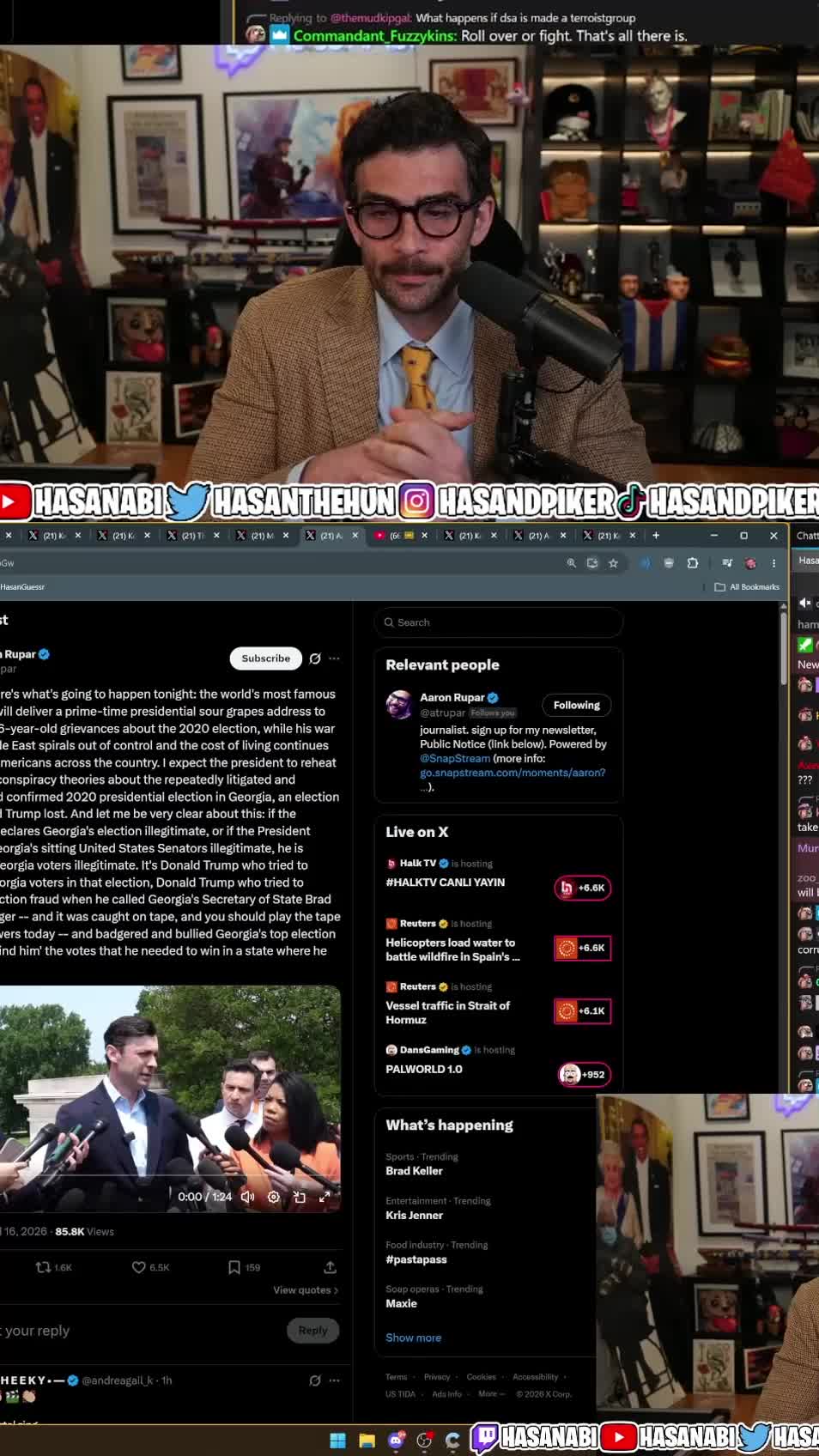Repost the tweet showing 1.6K reposts
Screen dimensions: 819x1456
53,1267
